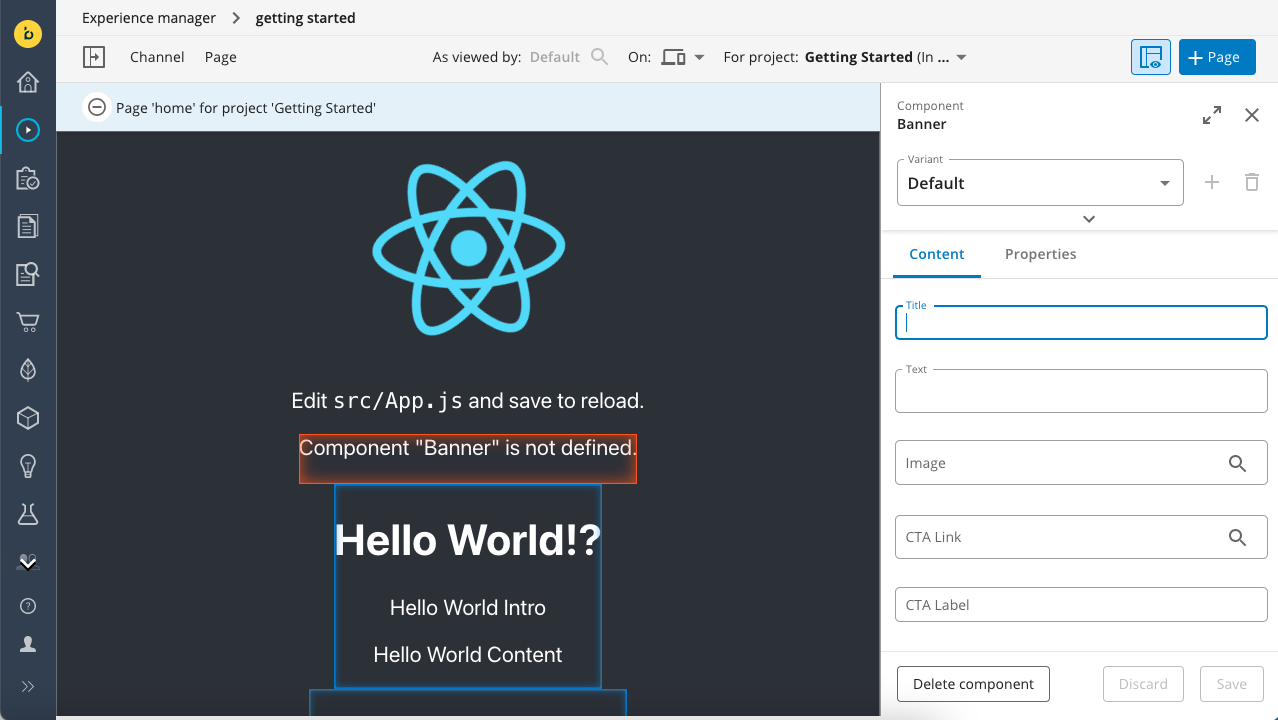Click the Experience manager breadcrumb
The image size is (1278, 720).
pos(149,18)
